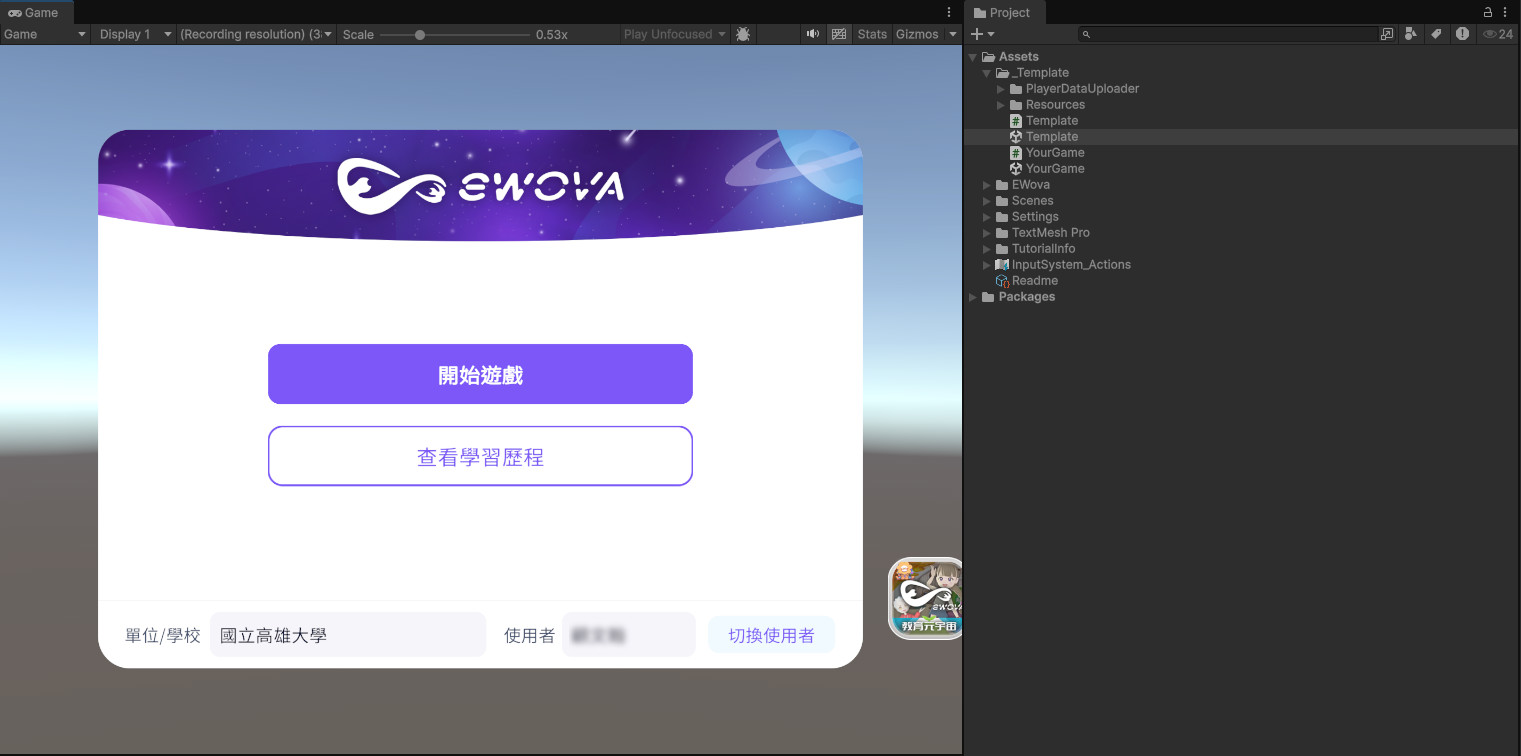The width and height of the screenshot is (1521, 756).
Task: Click the search by label tag icon
Action: (1436, 34)
